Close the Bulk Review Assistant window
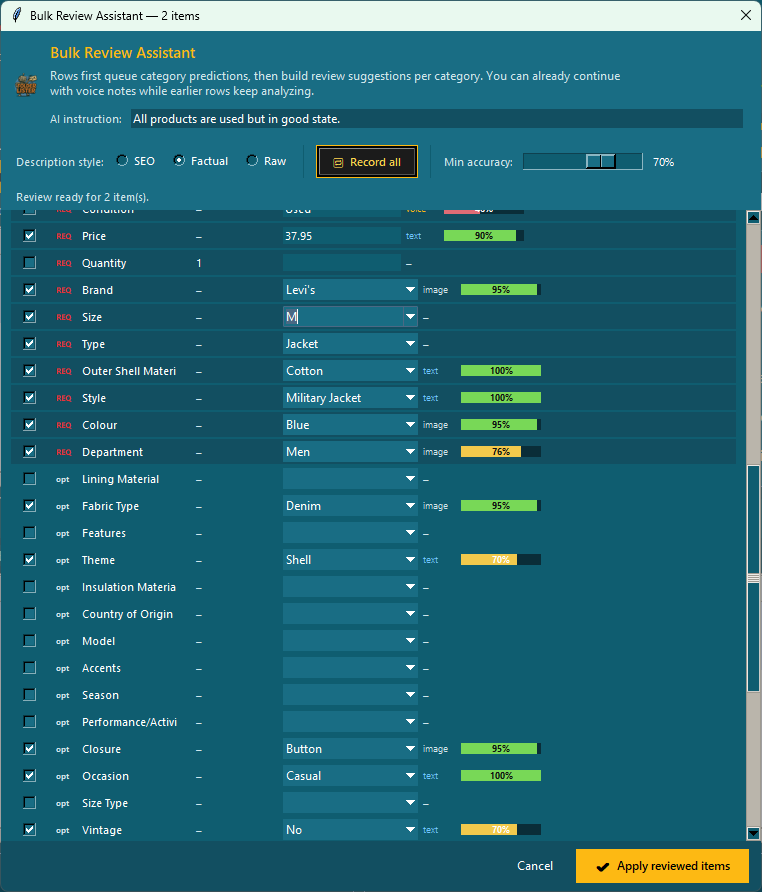The width and height of the screenshot is (762, 892). tap(744, 15)
